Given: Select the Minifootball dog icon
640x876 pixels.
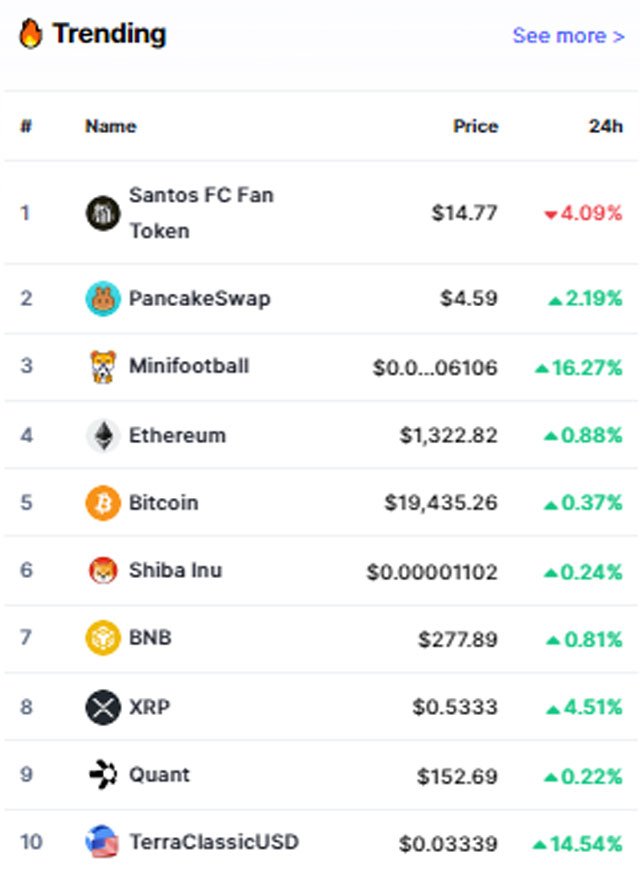Looking at the screenshot, I should (x=103, y=366).
